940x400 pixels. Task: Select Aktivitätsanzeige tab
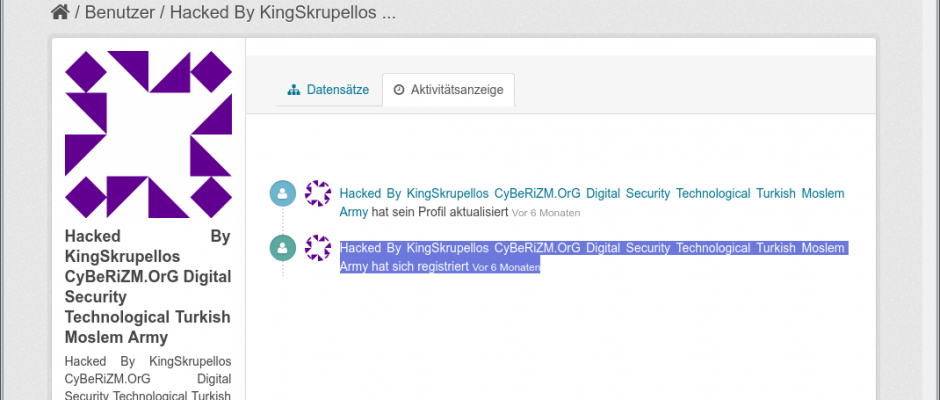[x=448, y=90]
